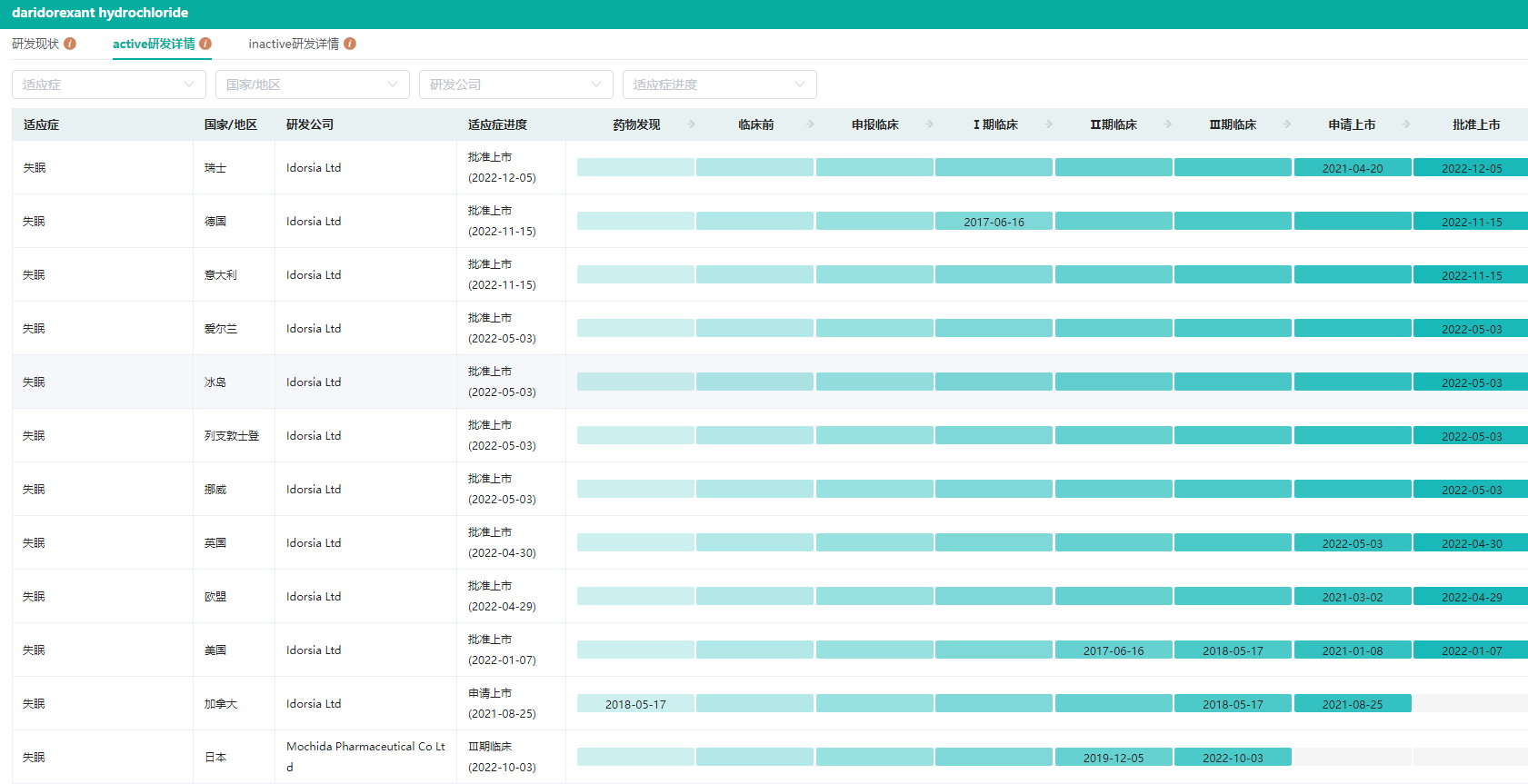Click the 2017-06-16 bar in 德国 row
Image resolution: width=1528 pixels, height=784 pixels.
[994, 222]
